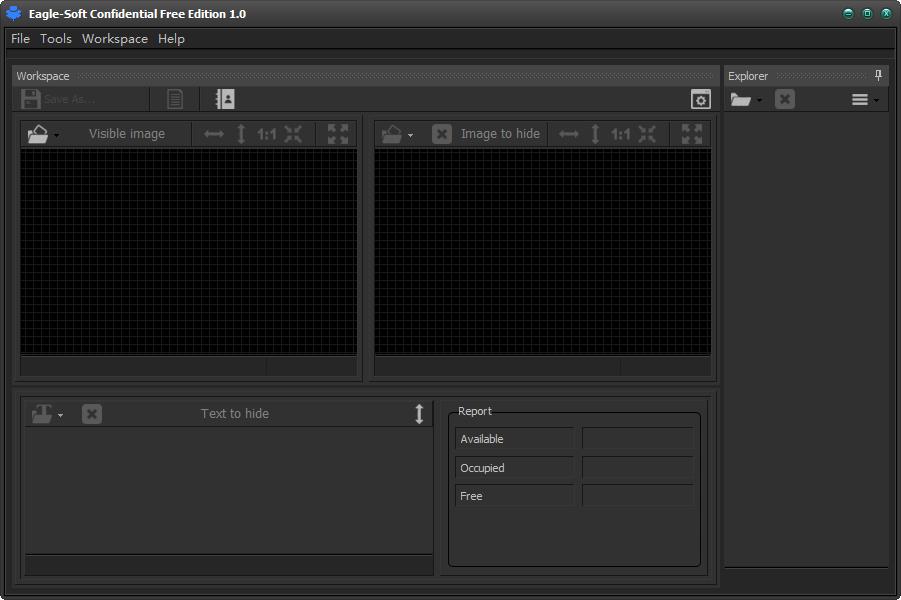Click fullscreen expand icon in Image to hide panel
This screenshot has height=600, width=901.
click(692, 134)
